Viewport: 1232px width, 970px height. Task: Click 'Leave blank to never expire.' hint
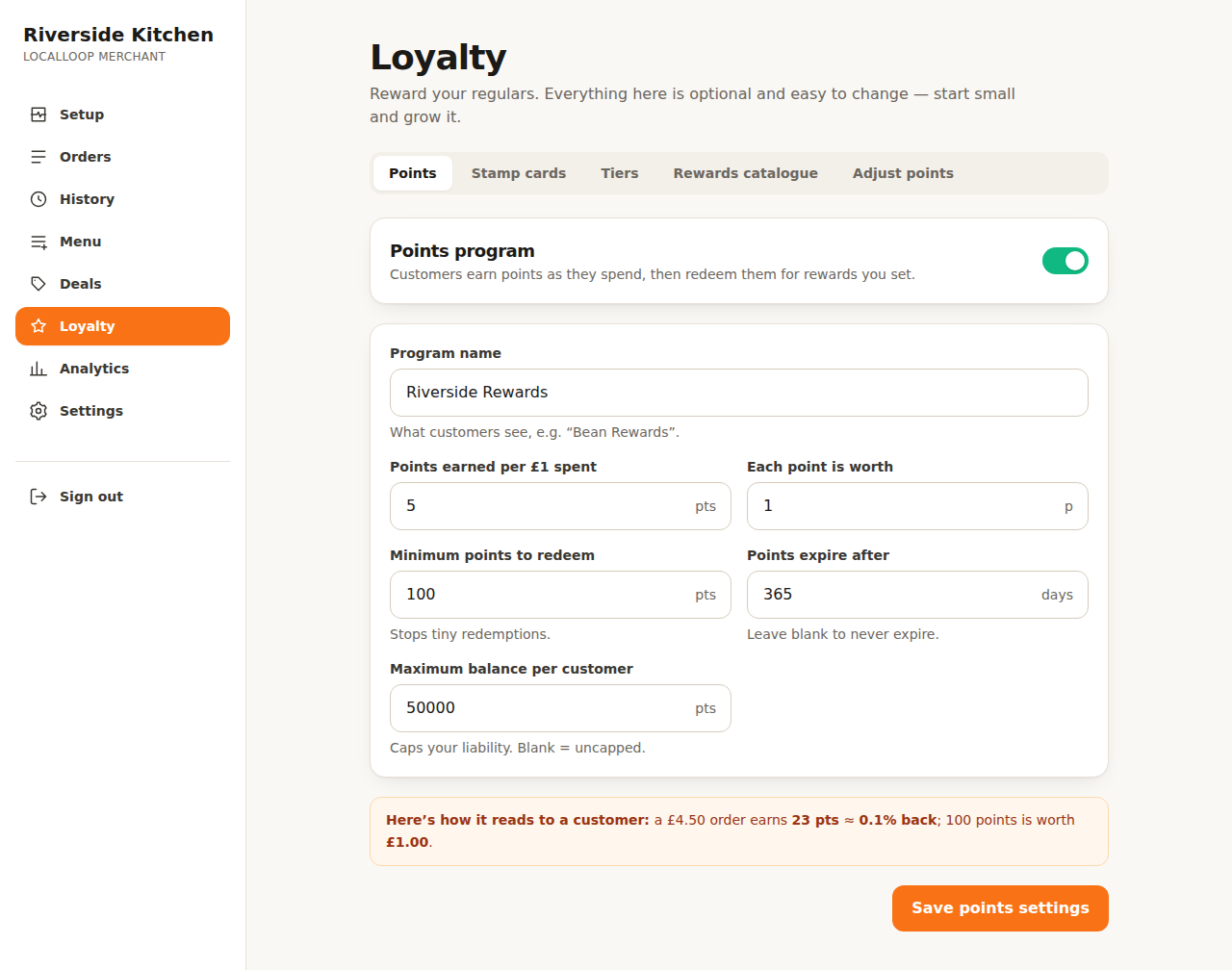(842, 634)
